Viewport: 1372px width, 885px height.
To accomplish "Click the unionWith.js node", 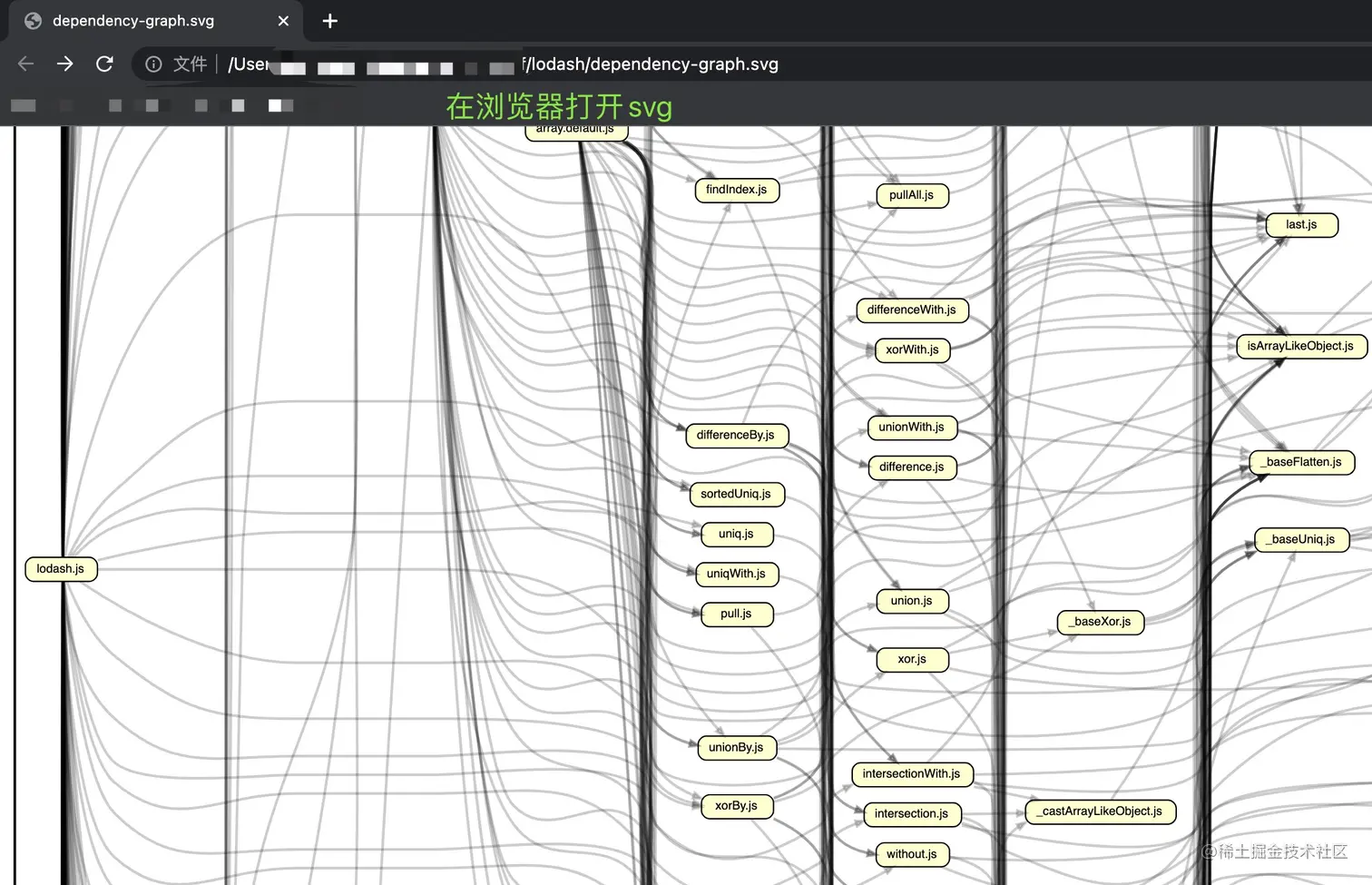I will (x=912, y=427).
